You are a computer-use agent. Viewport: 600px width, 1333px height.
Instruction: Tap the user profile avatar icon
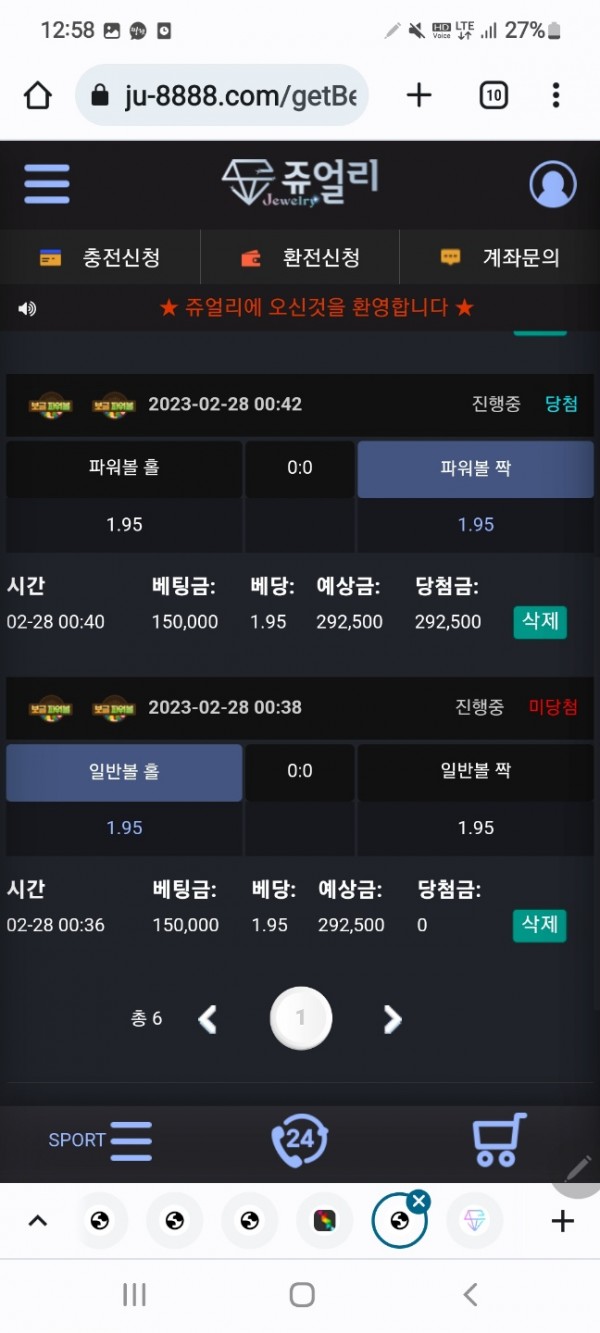click(552, 185)
